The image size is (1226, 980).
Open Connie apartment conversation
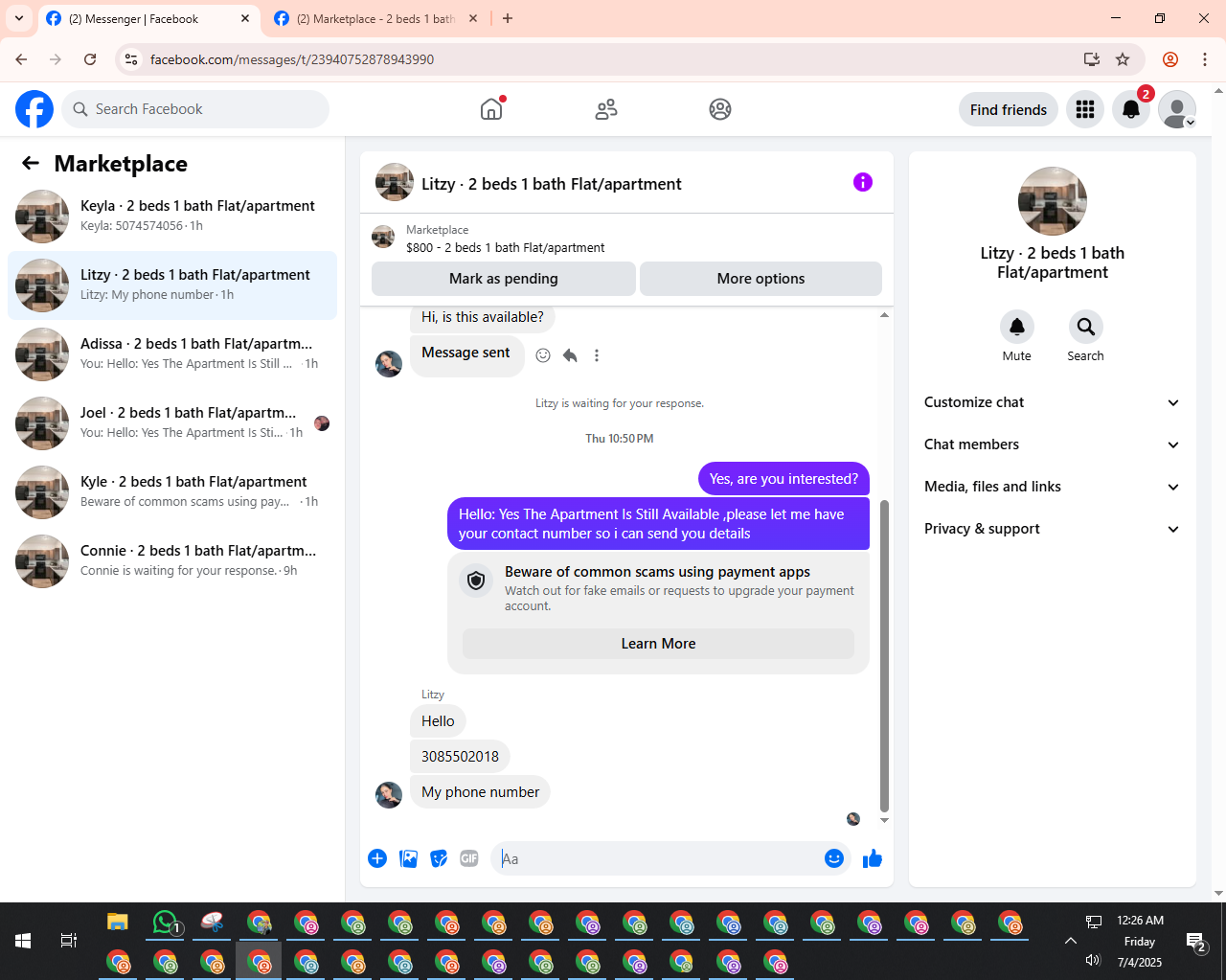point(172,561)
